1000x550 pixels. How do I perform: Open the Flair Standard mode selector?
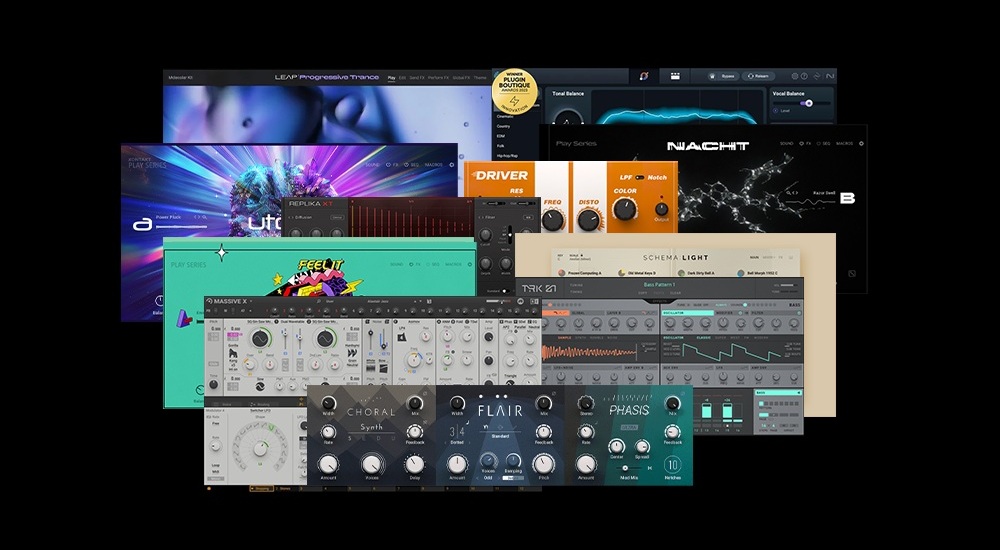500,436
